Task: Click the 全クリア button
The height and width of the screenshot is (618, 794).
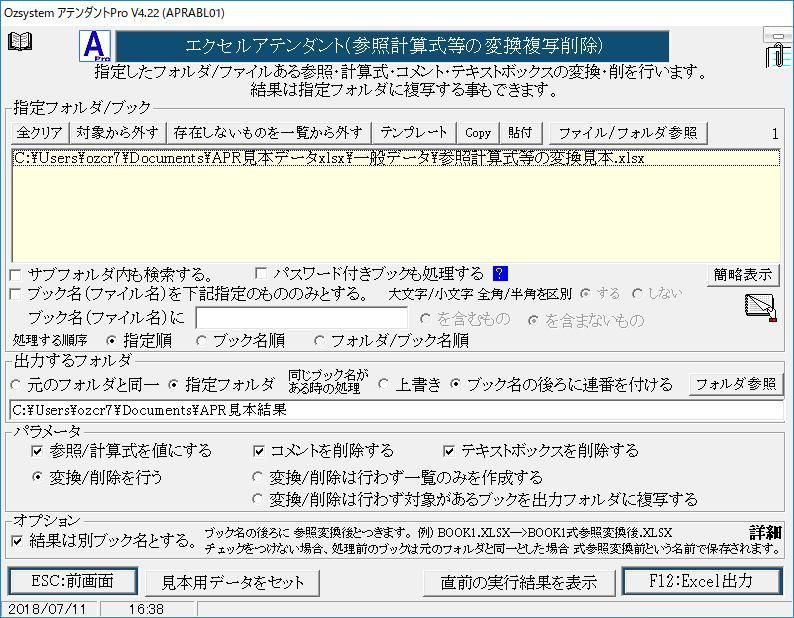Action: tap(39, 133)
